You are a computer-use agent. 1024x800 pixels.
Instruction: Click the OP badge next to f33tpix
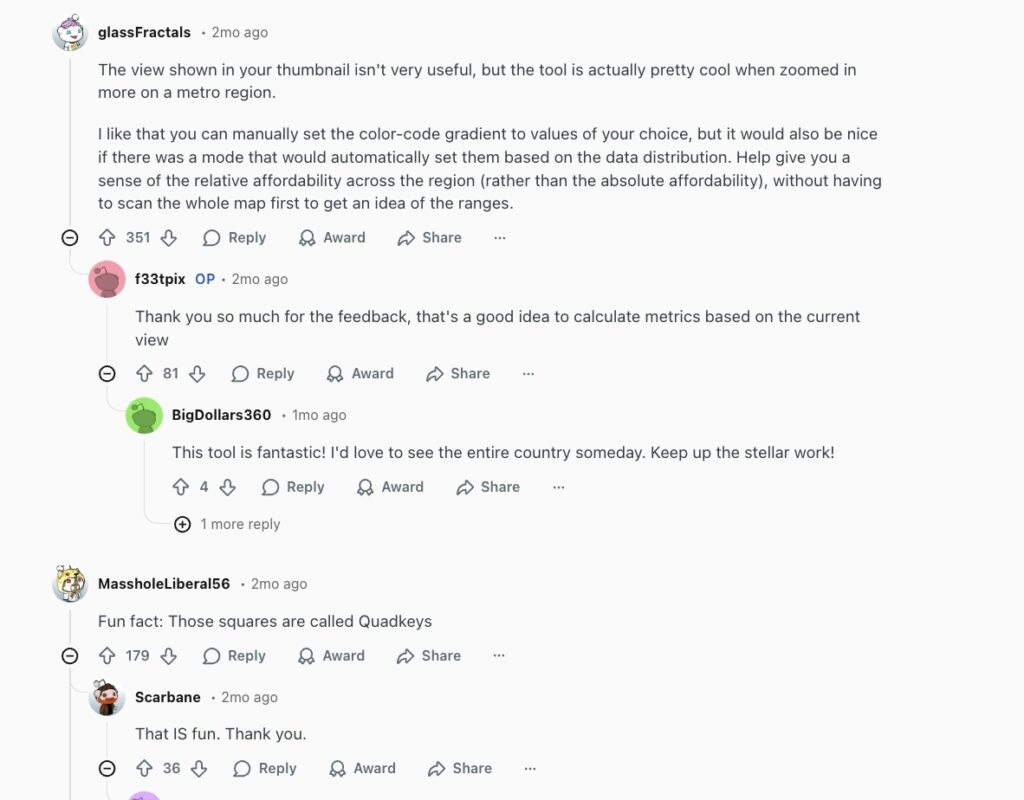coord(204,279)
